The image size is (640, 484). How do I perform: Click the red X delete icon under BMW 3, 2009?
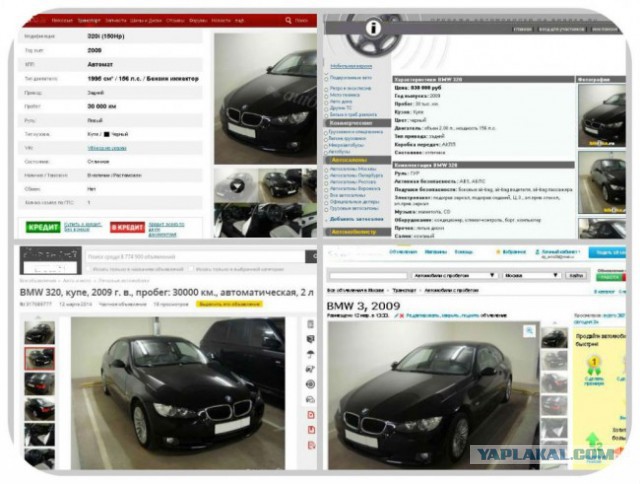(402, 315)
